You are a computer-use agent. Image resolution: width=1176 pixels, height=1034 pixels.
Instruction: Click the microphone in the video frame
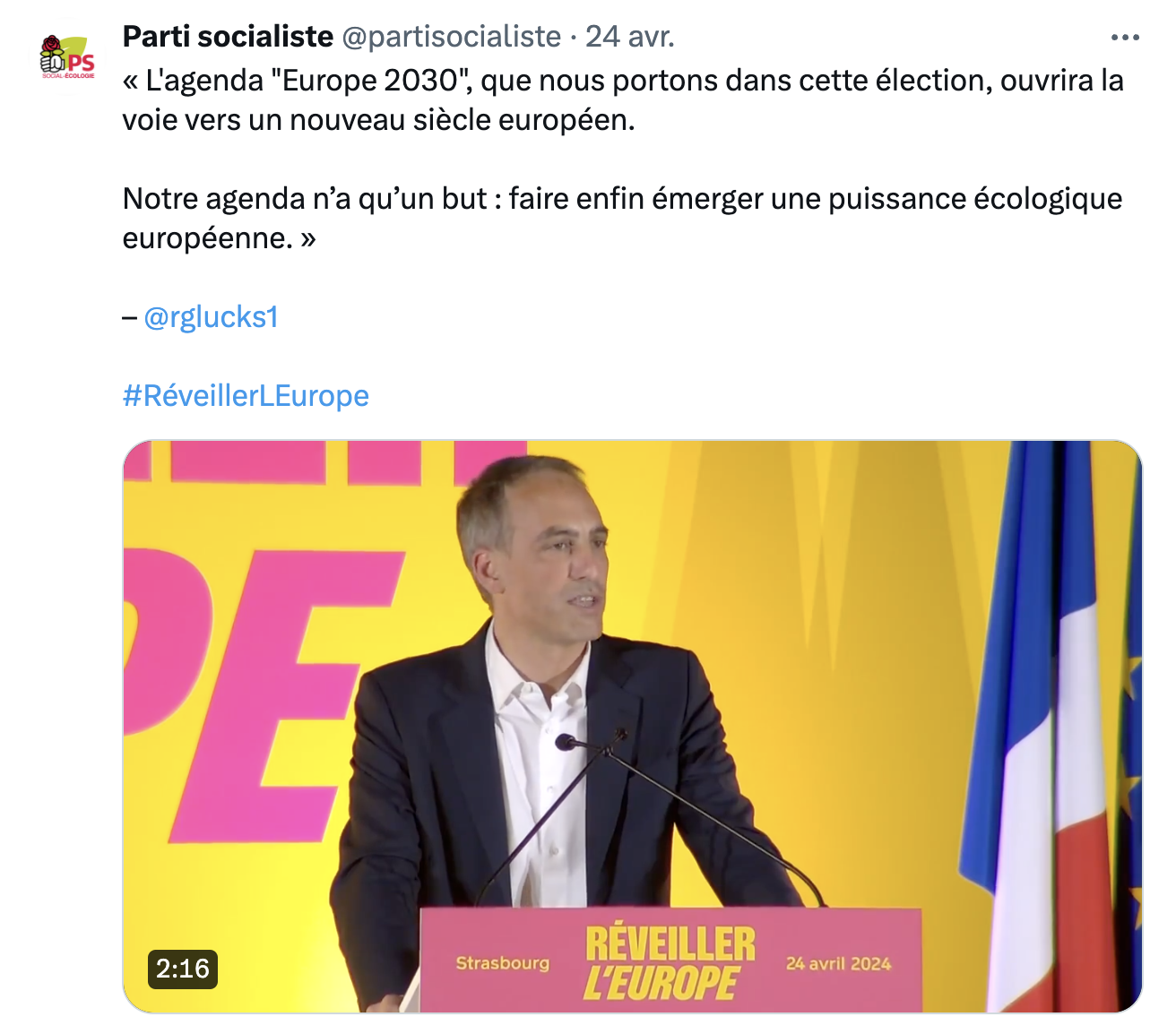tap(567, 742)
